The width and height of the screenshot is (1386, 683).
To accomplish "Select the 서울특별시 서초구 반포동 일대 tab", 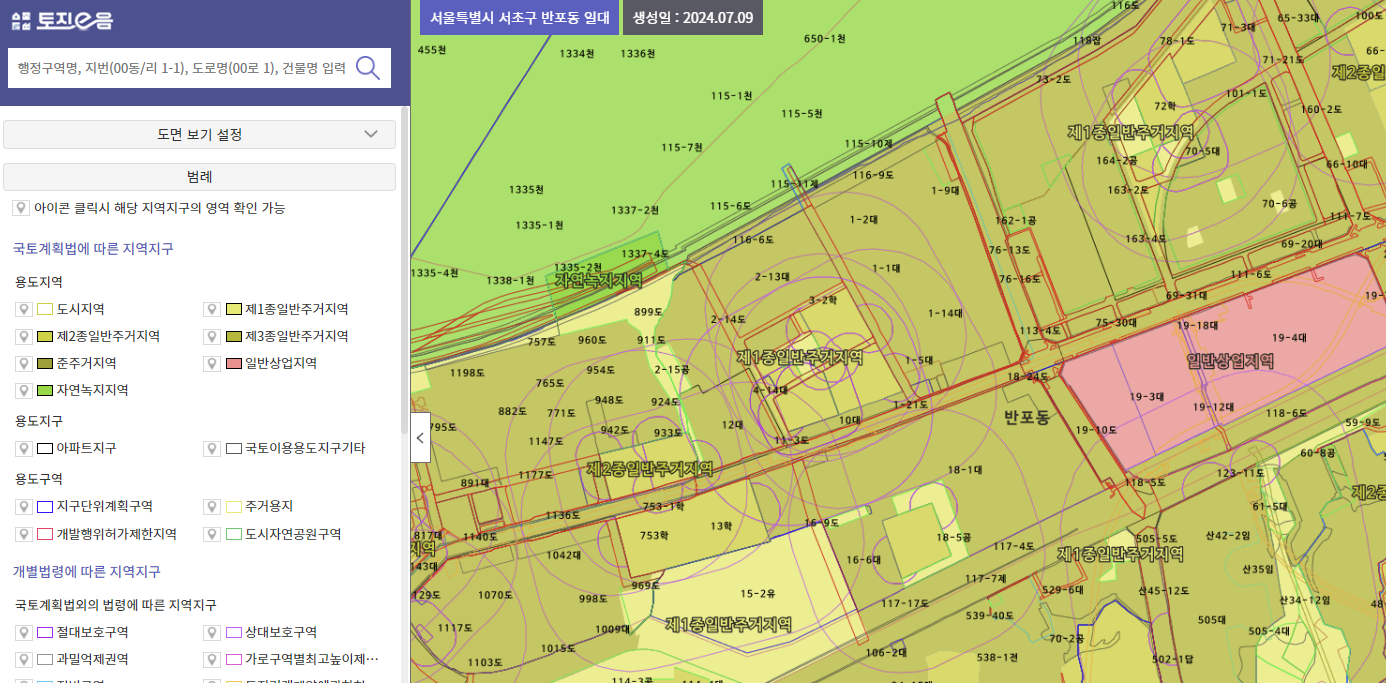I will pyautogui.click(x=519, y=17).
